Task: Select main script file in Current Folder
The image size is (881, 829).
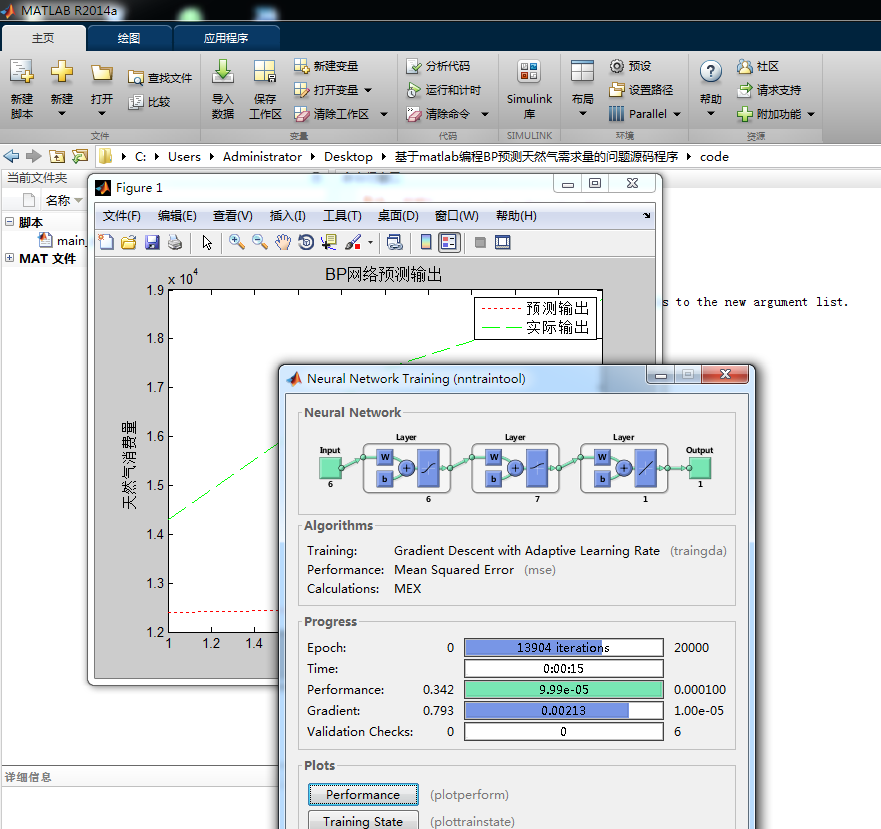Action: pos(62,241)
